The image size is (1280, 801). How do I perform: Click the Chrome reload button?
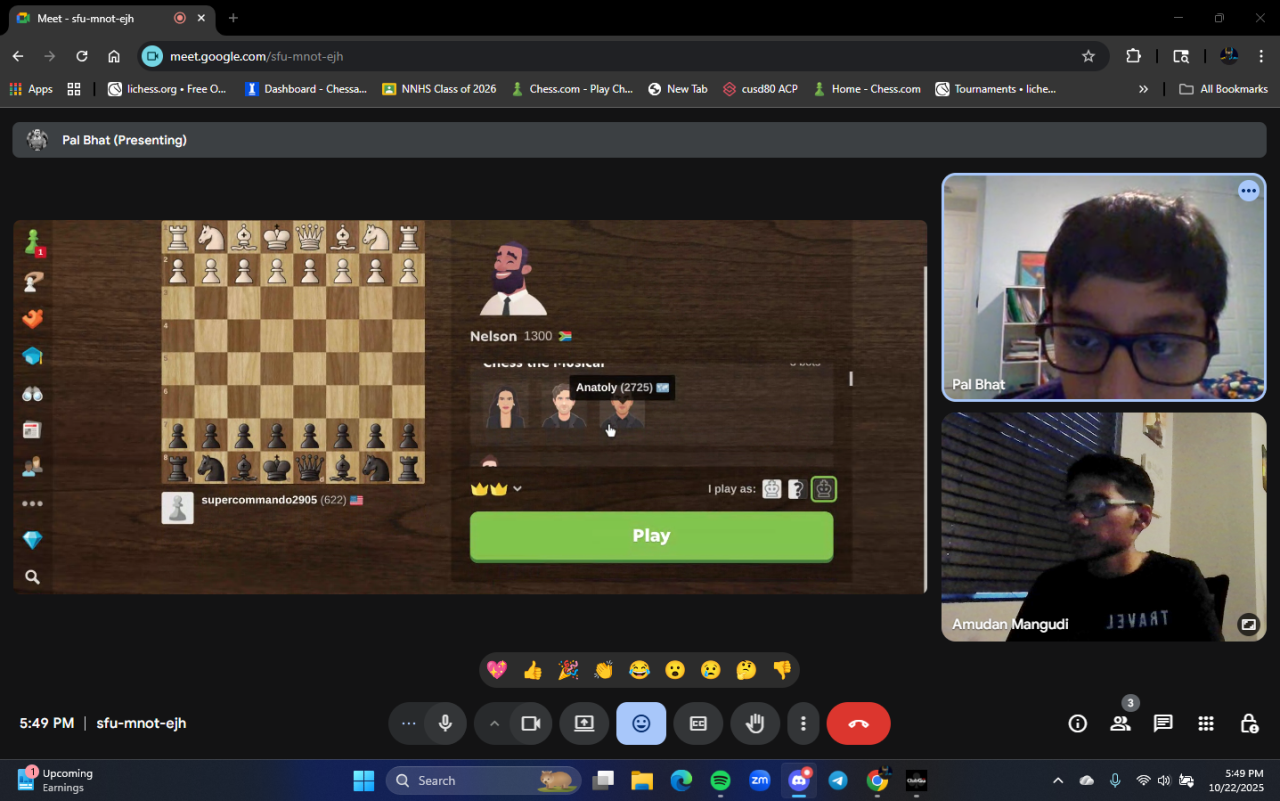82,56
